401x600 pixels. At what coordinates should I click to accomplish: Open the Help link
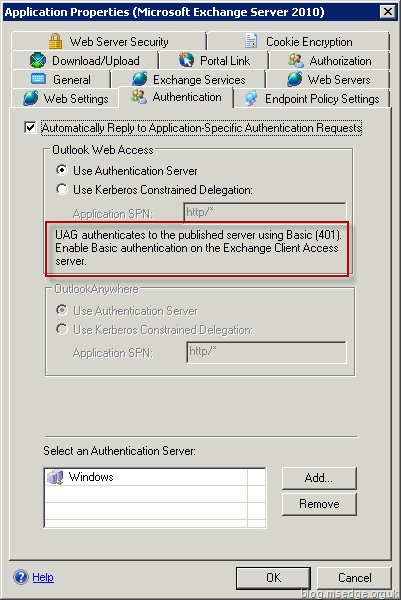(43, 577)
